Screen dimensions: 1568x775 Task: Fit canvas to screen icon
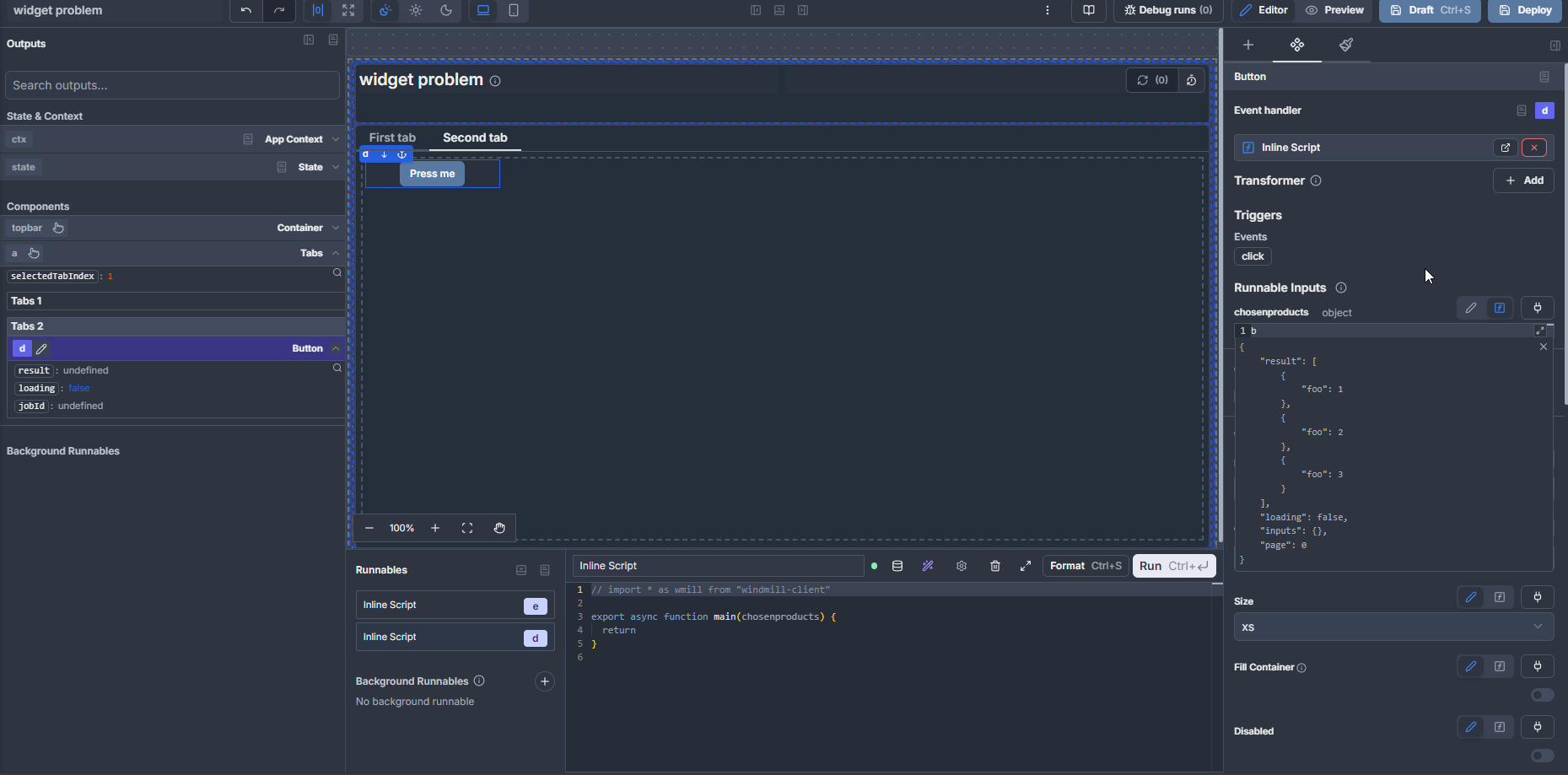tap(467, 528)
